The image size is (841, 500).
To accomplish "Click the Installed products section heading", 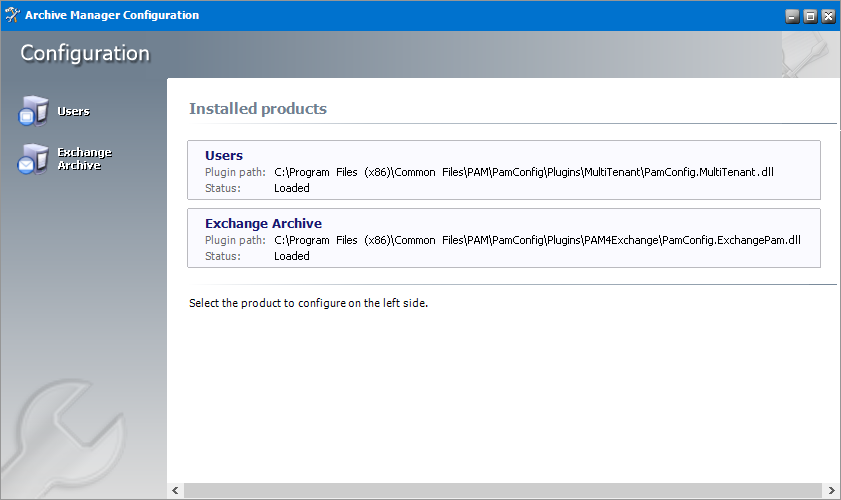I will click(x=258, y=109).
